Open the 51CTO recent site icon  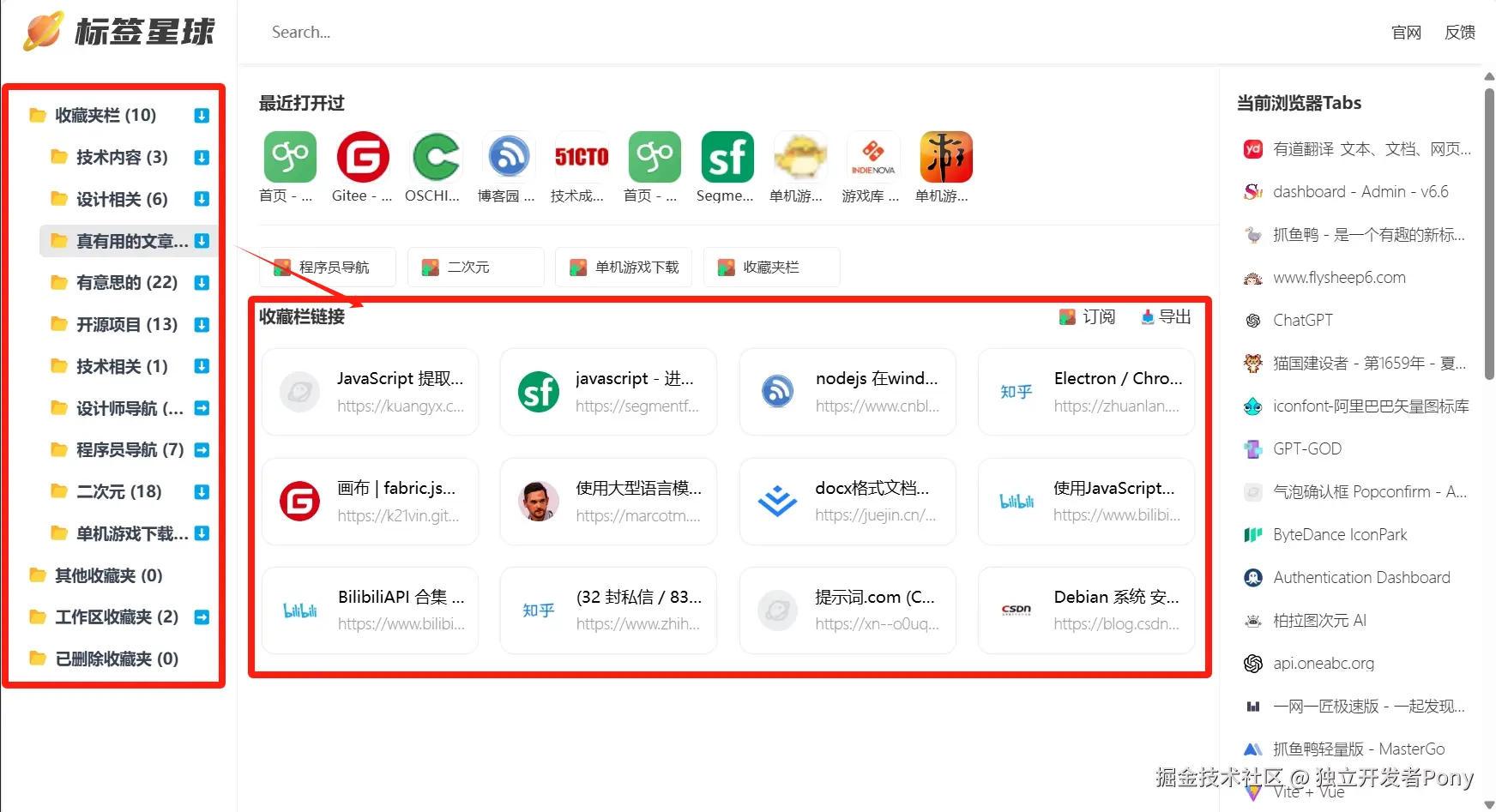(x=582, y=157)
